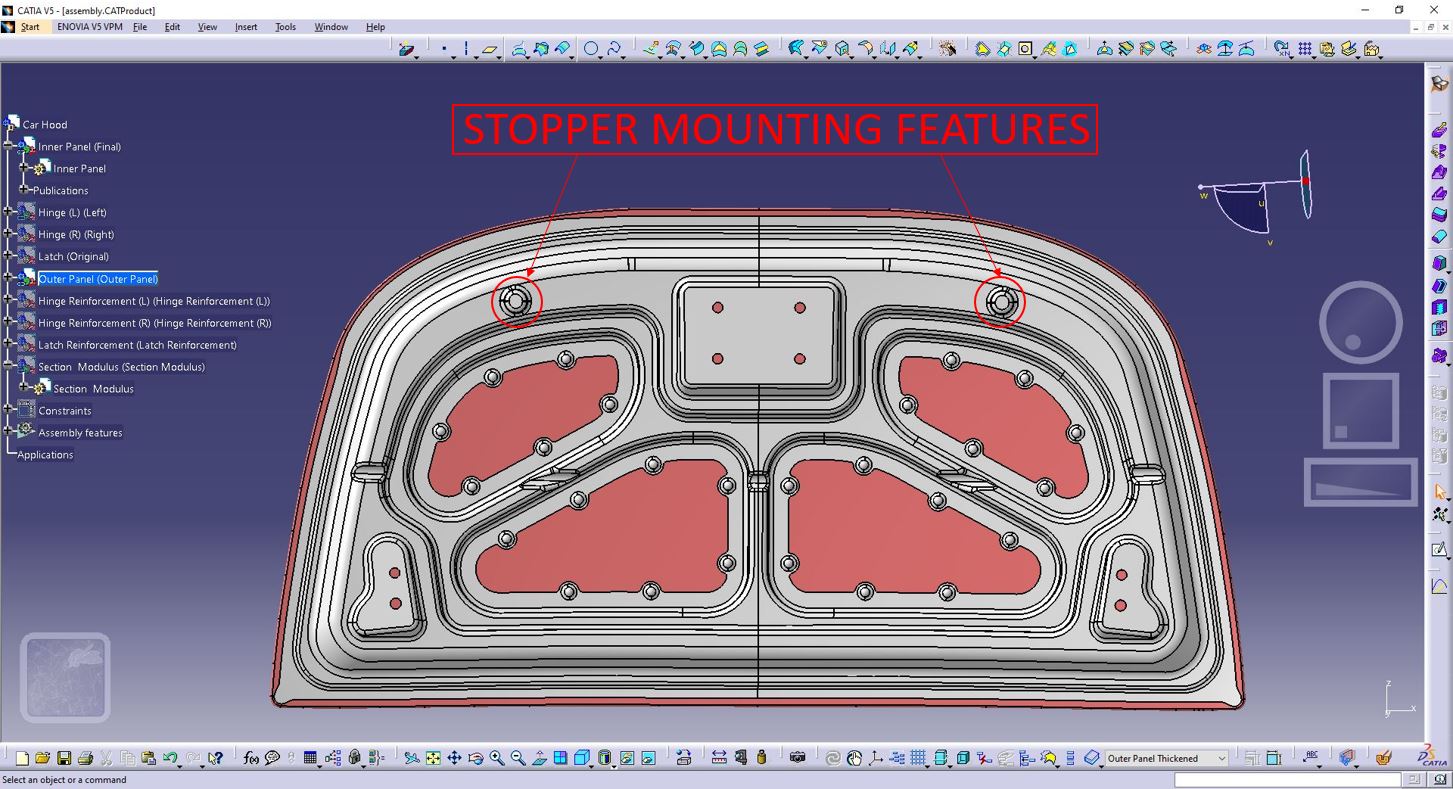1453x789 pixels.
Task: Click the Circle creation icon
Action: (x=591, y=48)
